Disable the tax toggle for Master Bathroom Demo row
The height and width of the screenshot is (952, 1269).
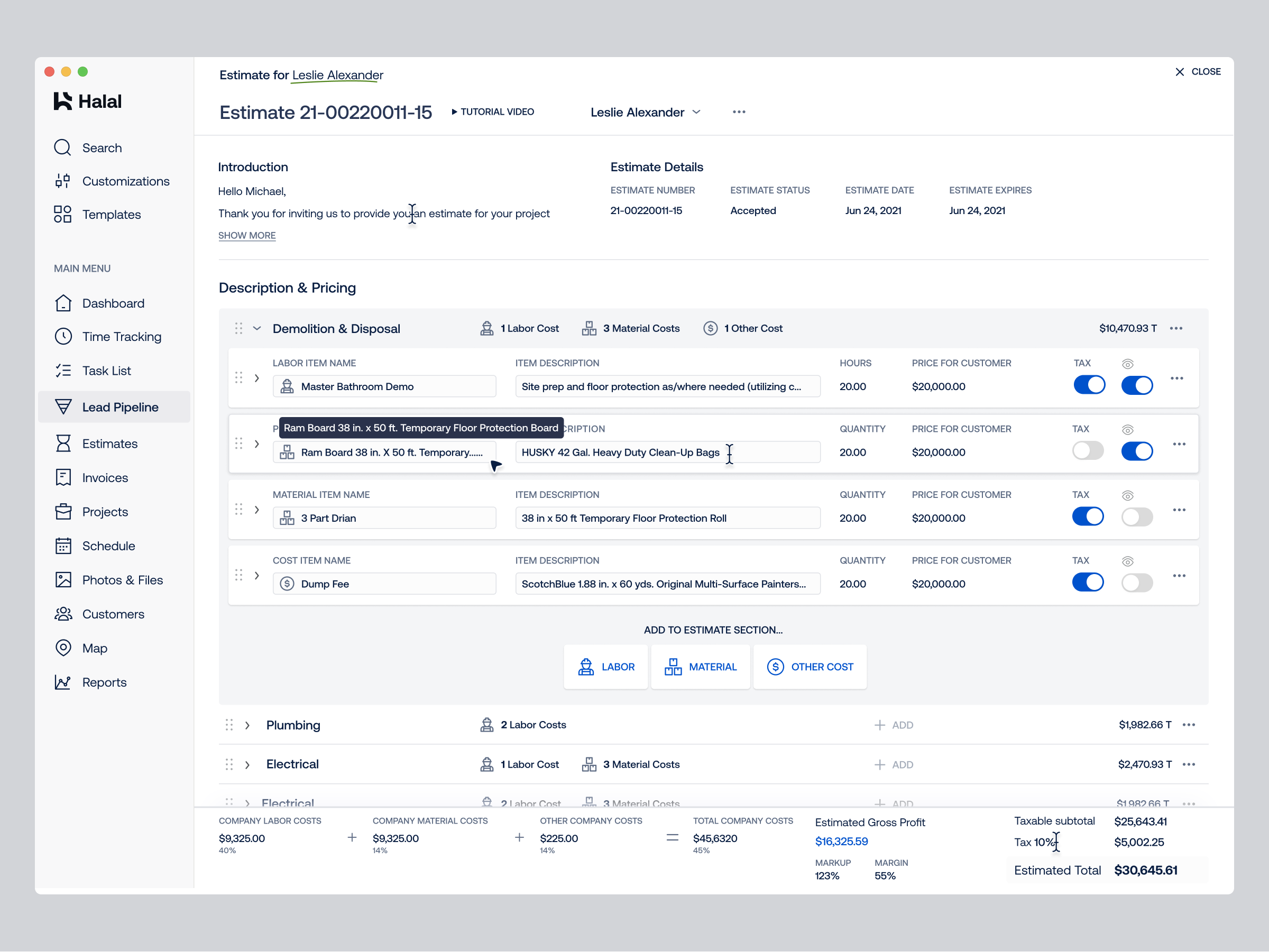pos(1089,385)
